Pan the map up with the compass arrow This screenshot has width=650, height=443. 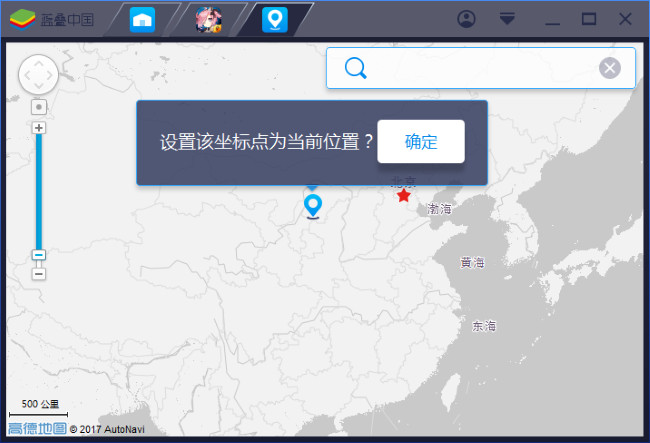(x=39, y=61)
